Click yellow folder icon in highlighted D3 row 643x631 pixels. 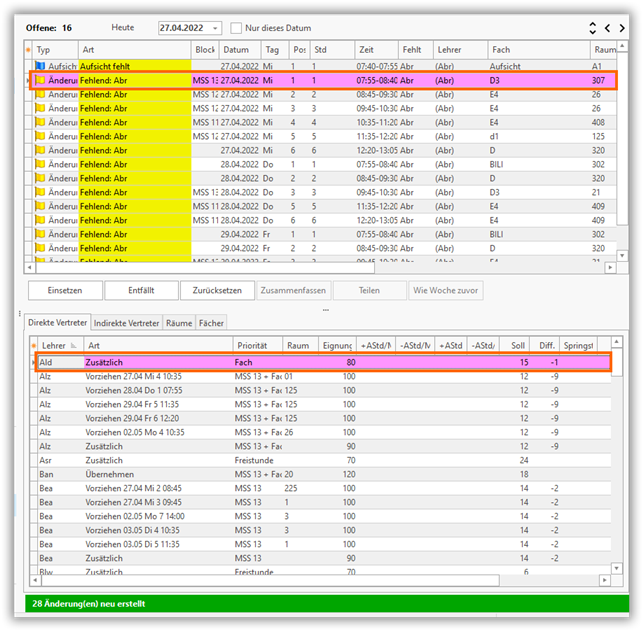41,80
